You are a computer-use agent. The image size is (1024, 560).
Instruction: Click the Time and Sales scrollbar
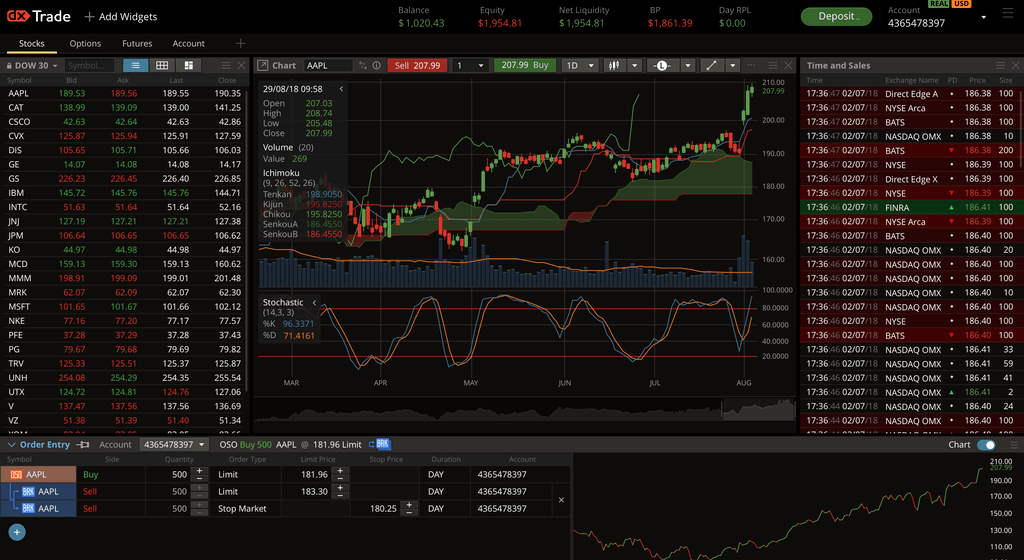coord(1019,131)
